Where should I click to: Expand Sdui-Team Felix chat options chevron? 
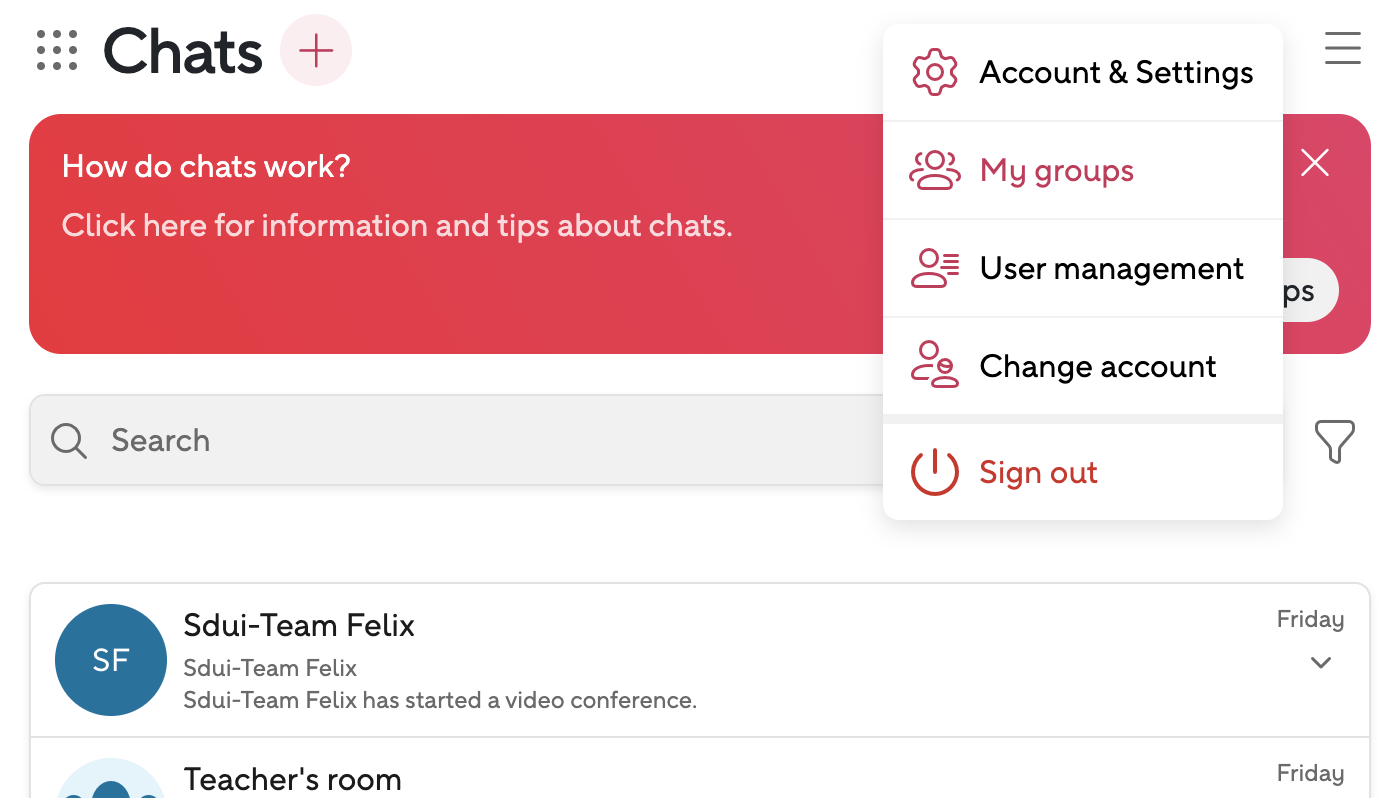pos(1321,662)
